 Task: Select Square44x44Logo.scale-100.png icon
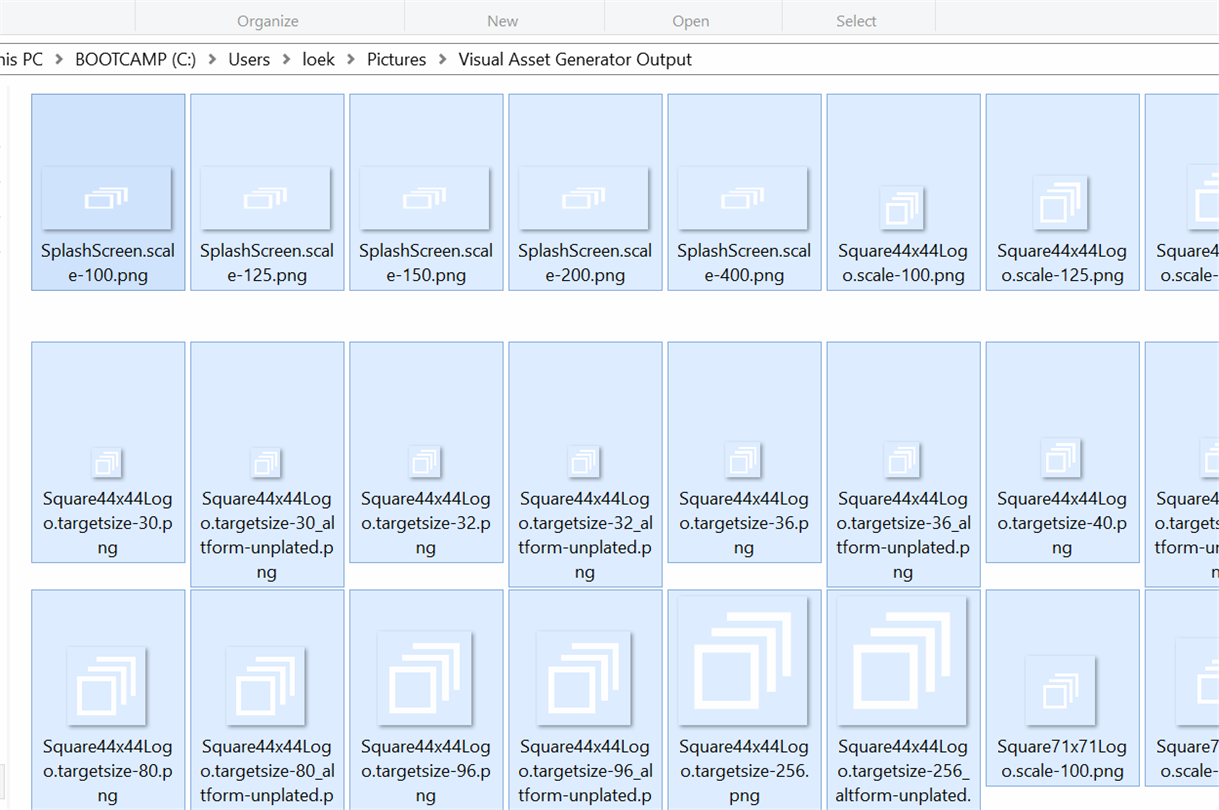pyautogui.click(x=902, y=209)
